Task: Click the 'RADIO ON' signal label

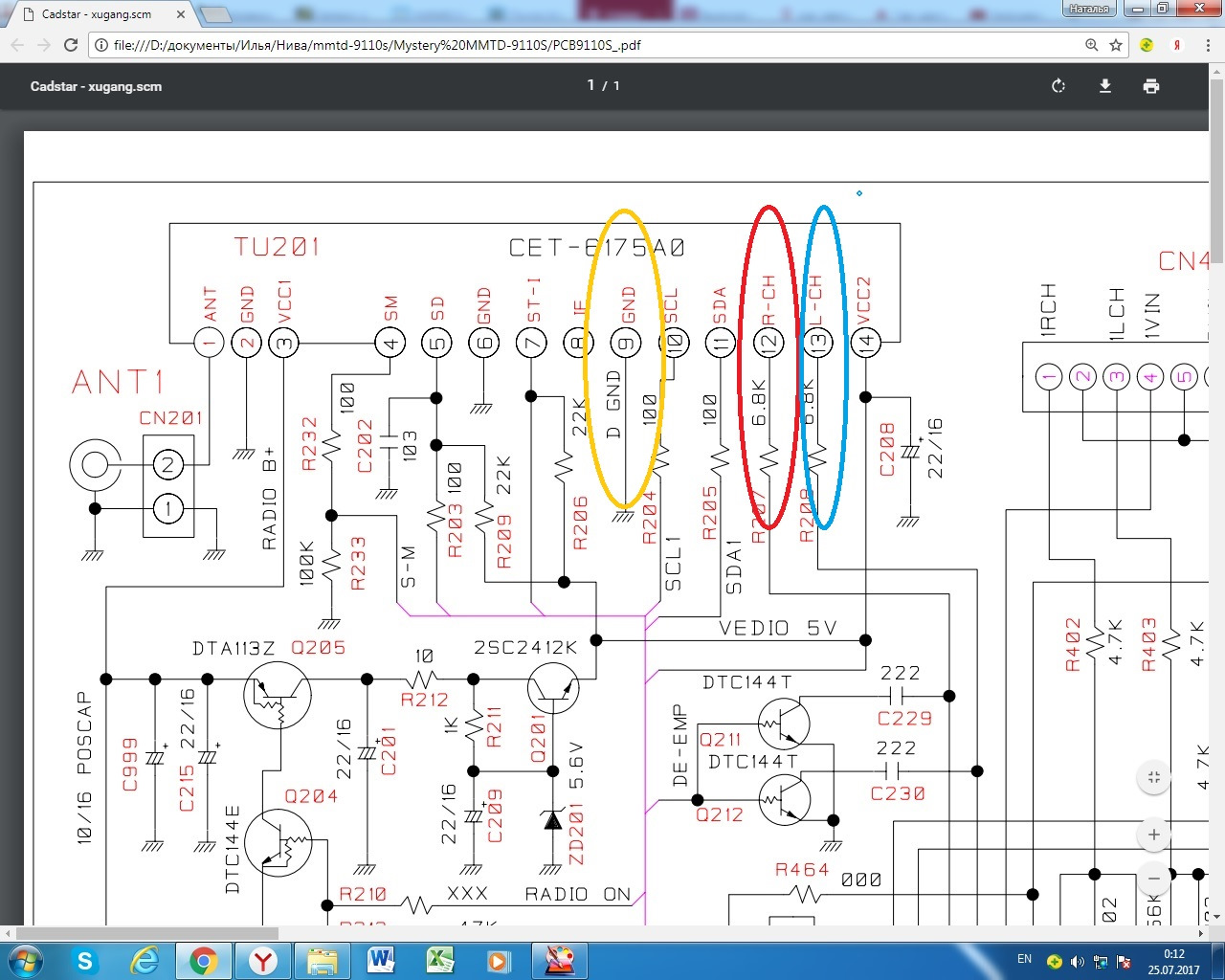Action: click(578, 894)
